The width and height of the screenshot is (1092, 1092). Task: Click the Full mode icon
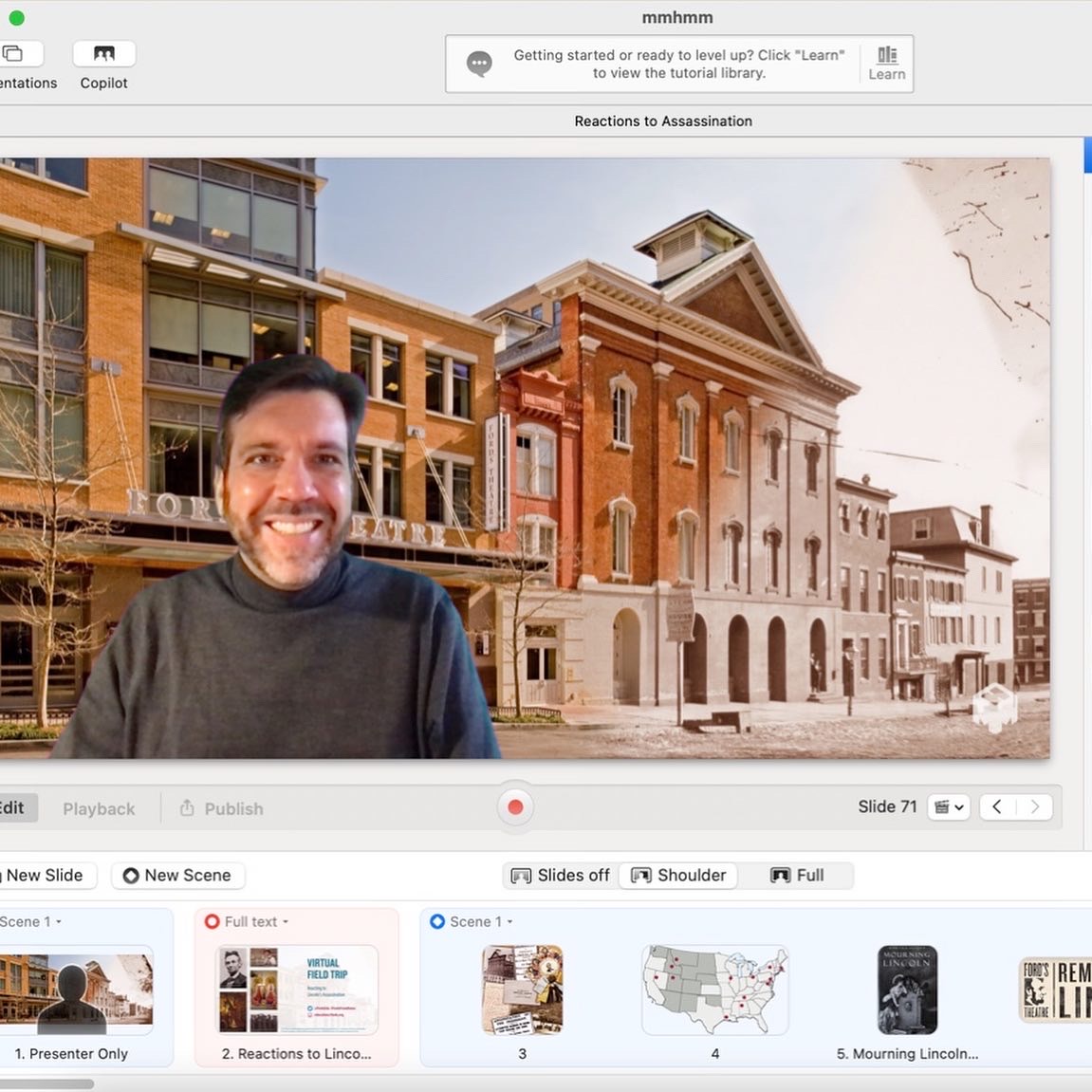[x=780, y=876]
